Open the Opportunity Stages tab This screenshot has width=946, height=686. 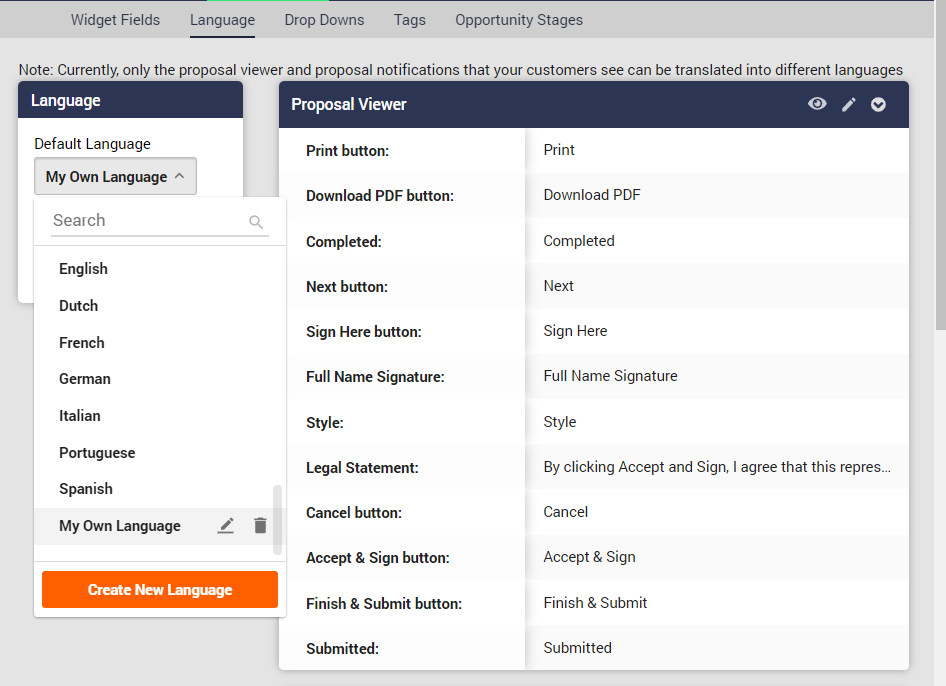(x=518, y=20)
